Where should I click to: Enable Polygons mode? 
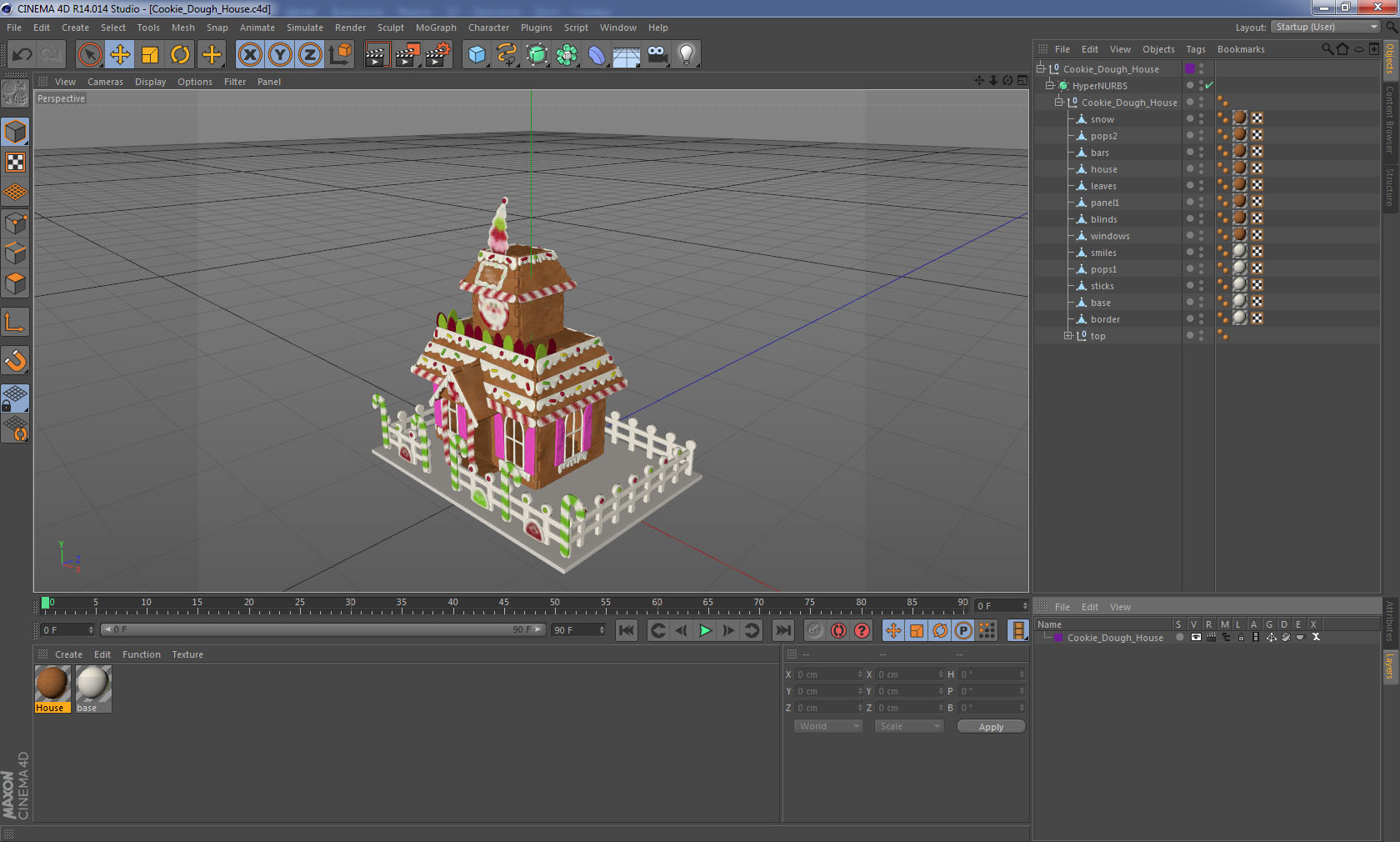click(x=16, y=283)
